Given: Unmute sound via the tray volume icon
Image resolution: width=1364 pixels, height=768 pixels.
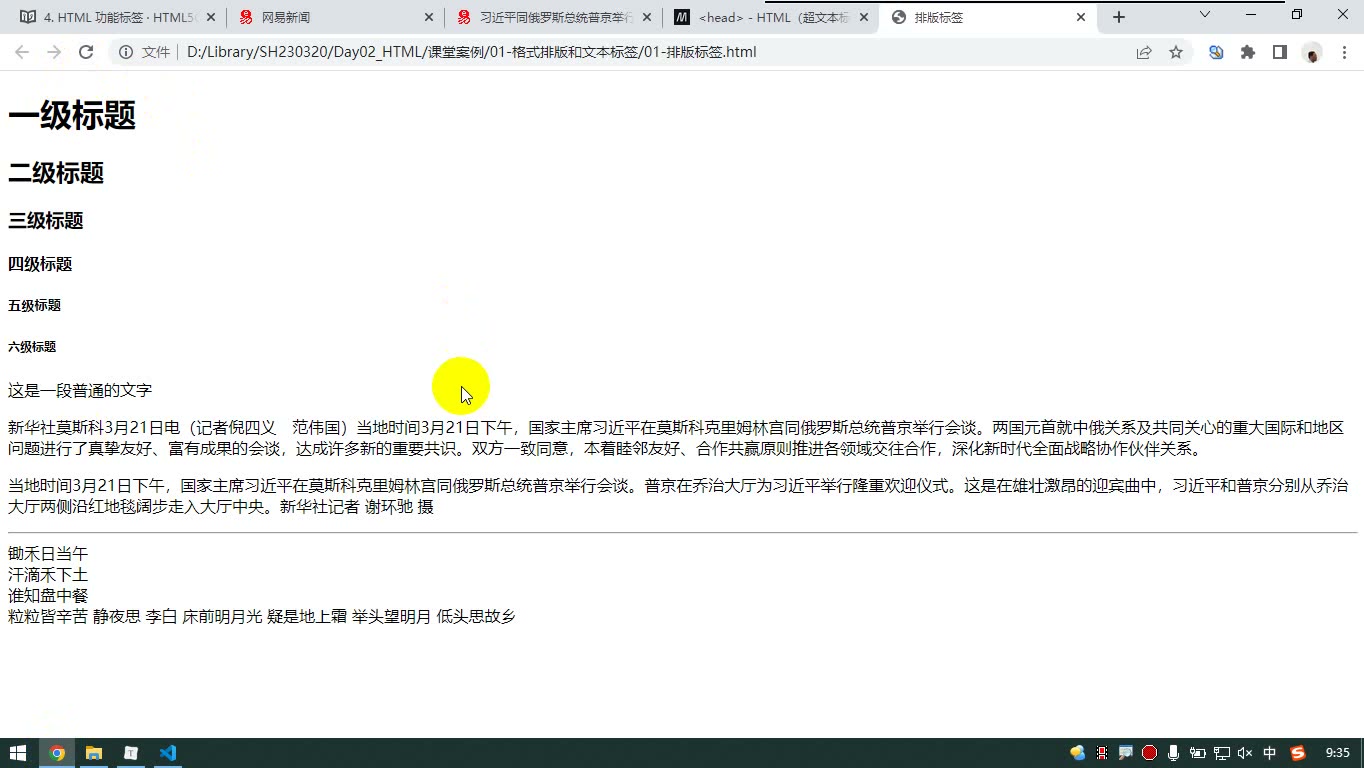Looking at the screenshot, I should coord(1245,753).
